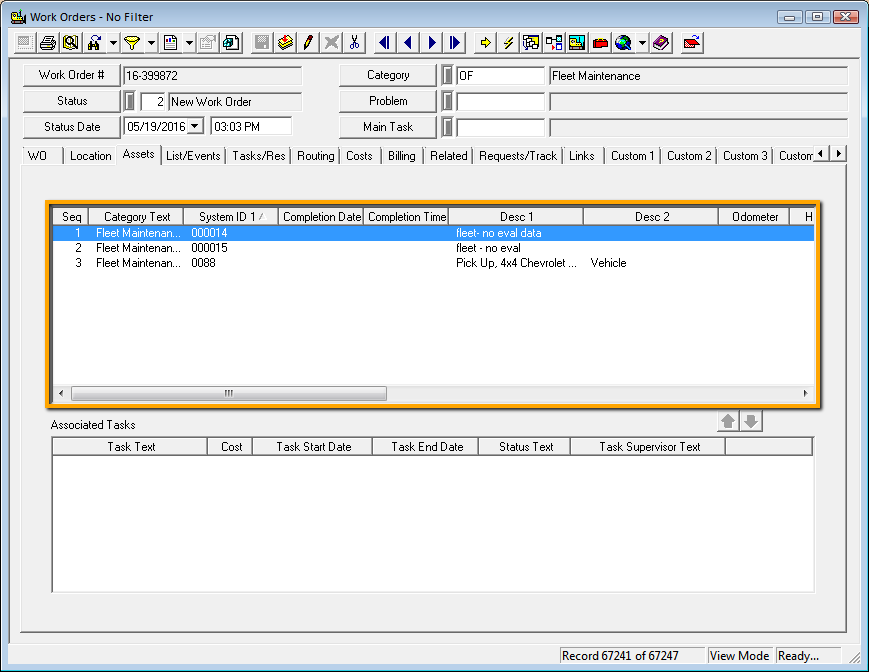Viewport: 869px width, 672px height.
Task: Open the Problem lookup picker
Action: coord(447,101)
